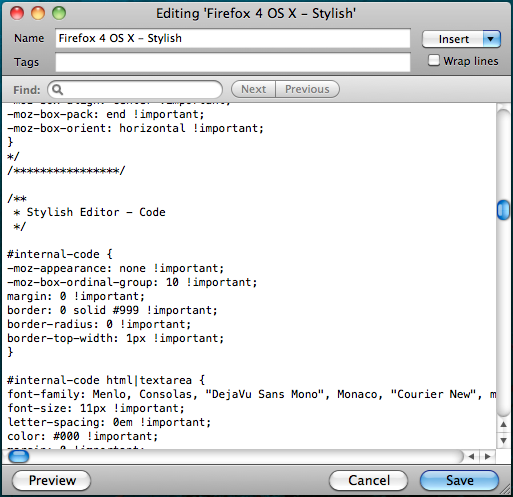Click the 'margin: 0 !important;' line under #internal-code
The width and height of the screenshot is (513, 497).
coord(76,296)
